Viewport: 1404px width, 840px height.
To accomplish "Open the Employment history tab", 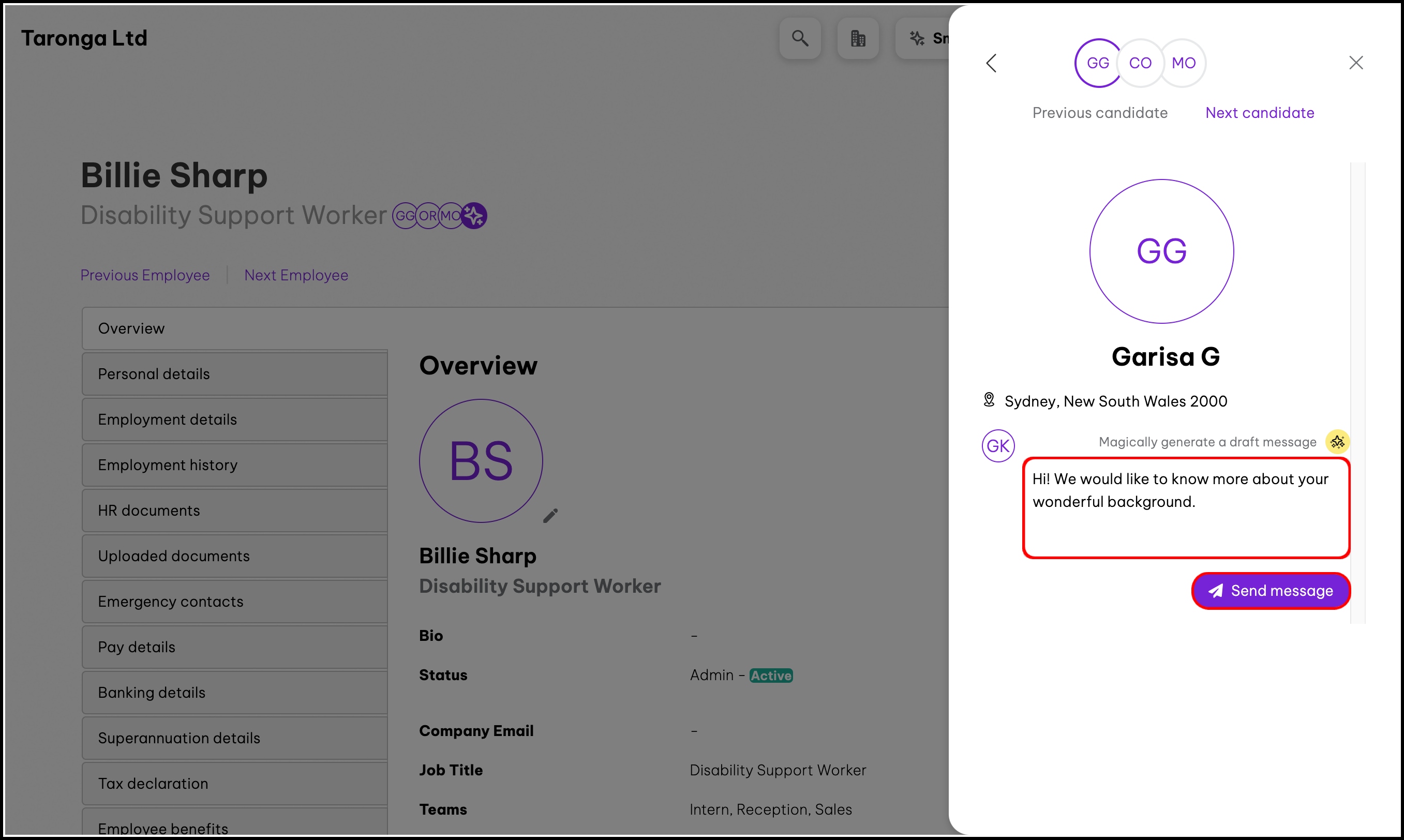I will [234, 464].
